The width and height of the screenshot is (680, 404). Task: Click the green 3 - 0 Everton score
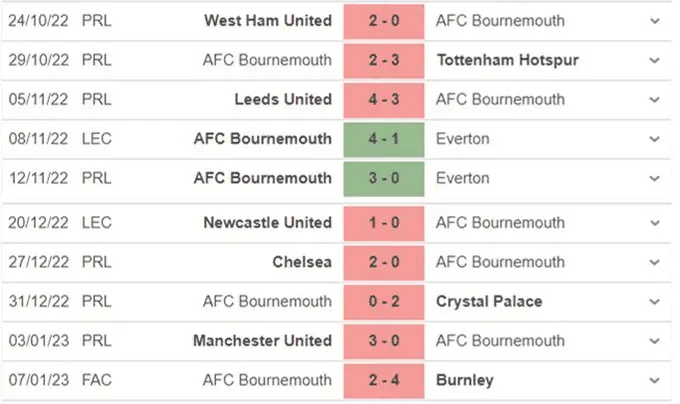[384, 179]
